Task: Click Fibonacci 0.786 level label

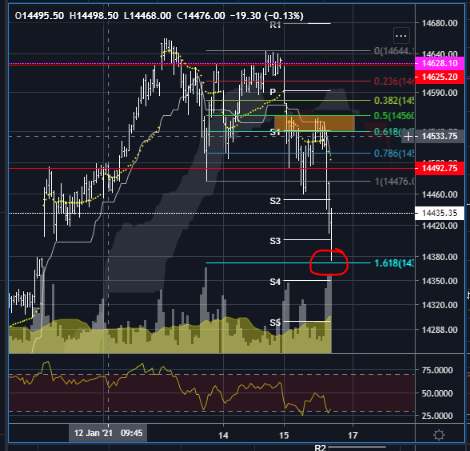Action: [394, 154]
